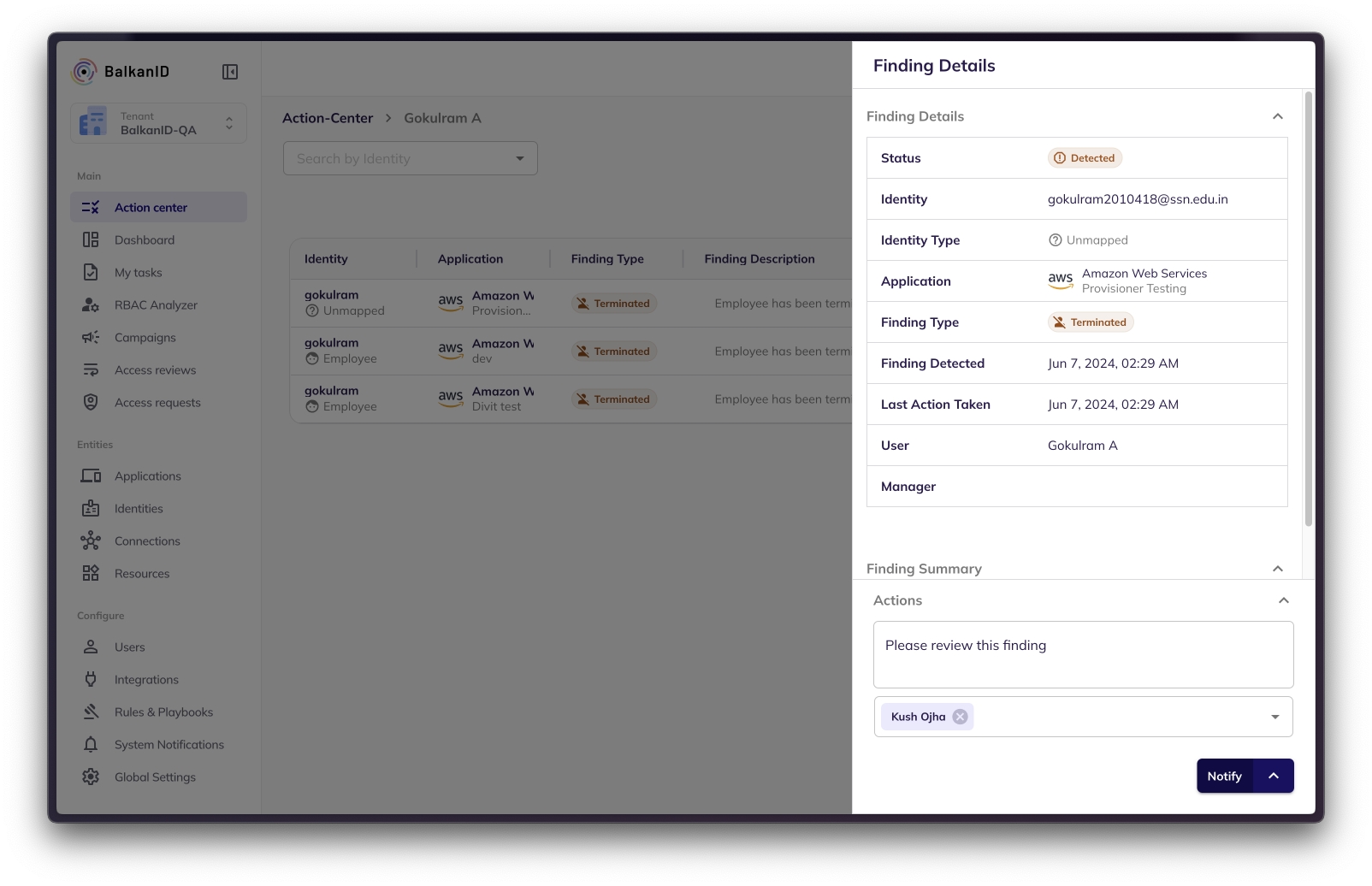Screen dimensions: 1372x886
Task: Click the 'Please review this finding' text box
Action: coord(1083,654)
